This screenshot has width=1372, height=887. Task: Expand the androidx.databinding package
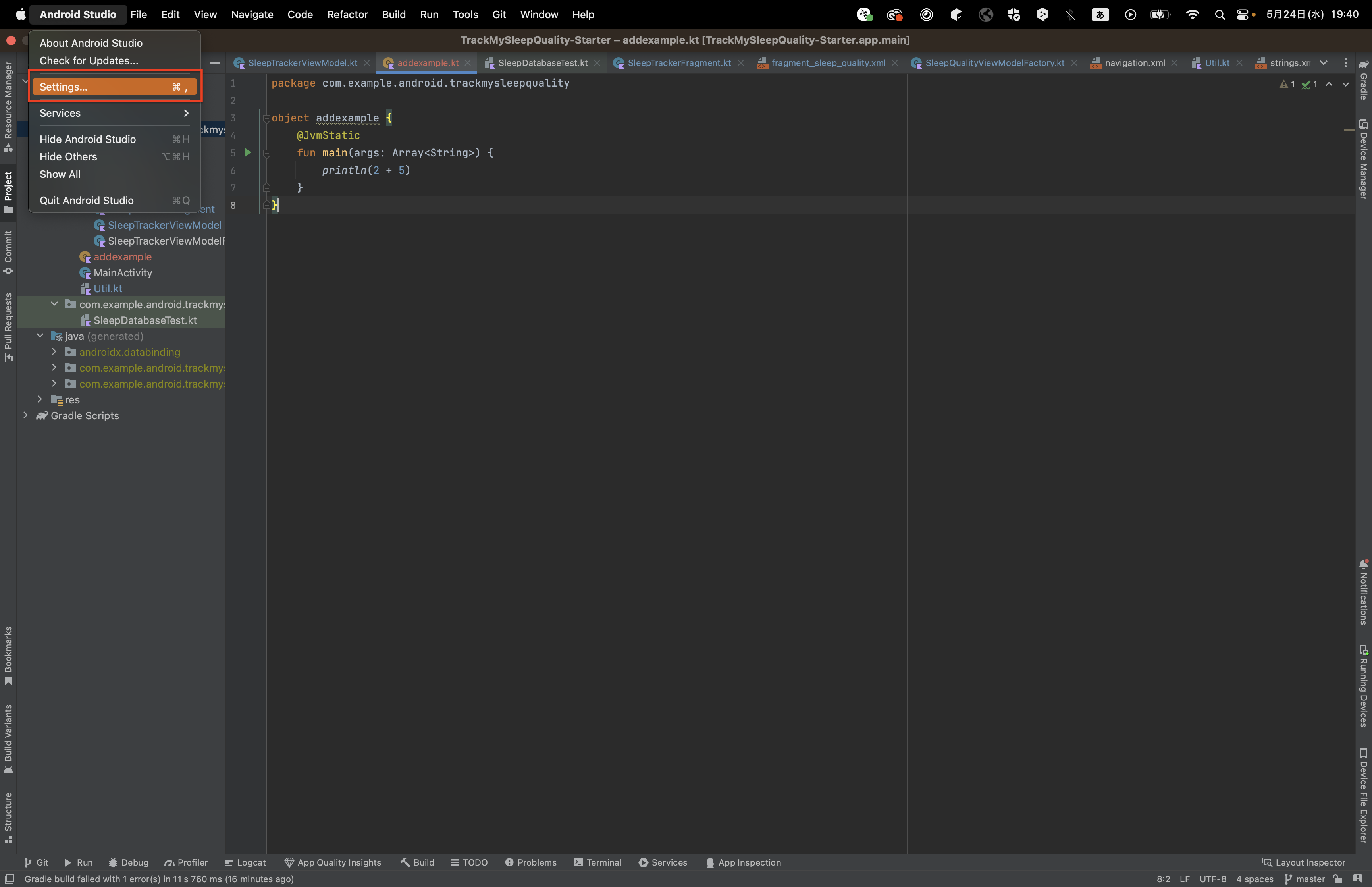point(54,351)
